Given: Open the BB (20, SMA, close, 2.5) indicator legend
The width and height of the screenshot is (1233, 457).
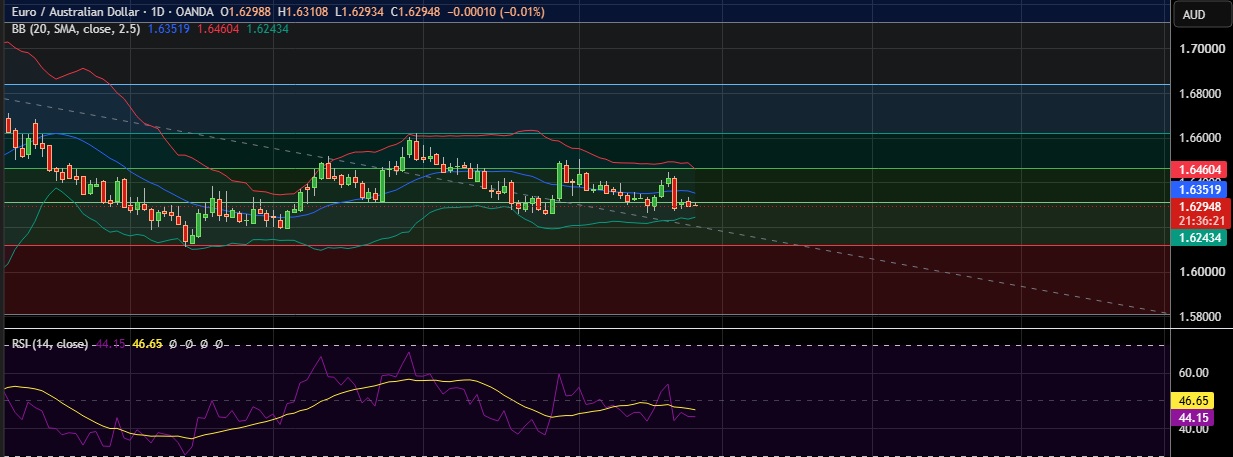Looking at the screenshot, I should (x=76, y=29).
